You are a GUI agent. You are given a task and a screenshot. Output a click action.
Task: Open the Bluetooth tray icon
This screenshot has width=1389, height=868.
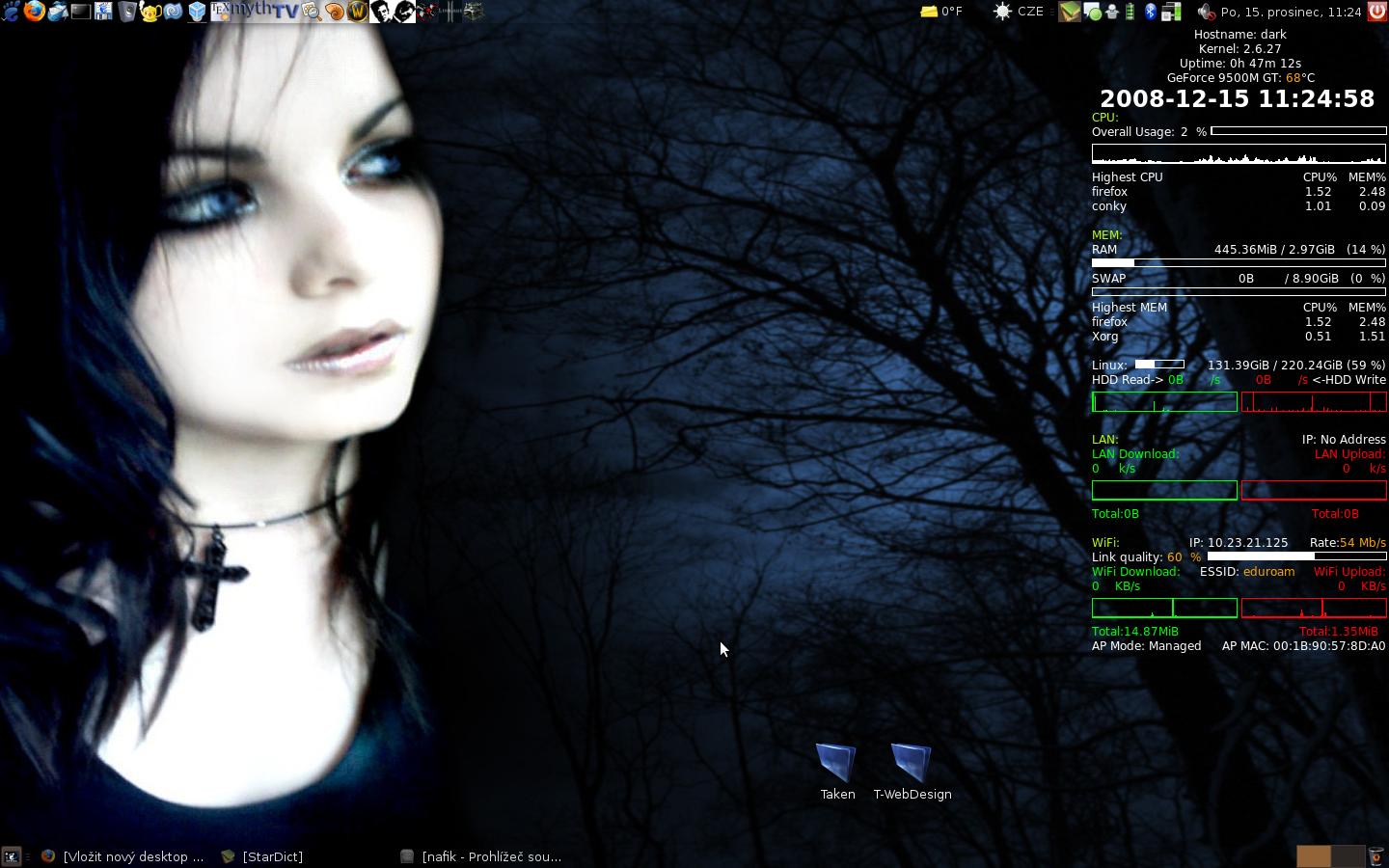tap(1151, 12)
